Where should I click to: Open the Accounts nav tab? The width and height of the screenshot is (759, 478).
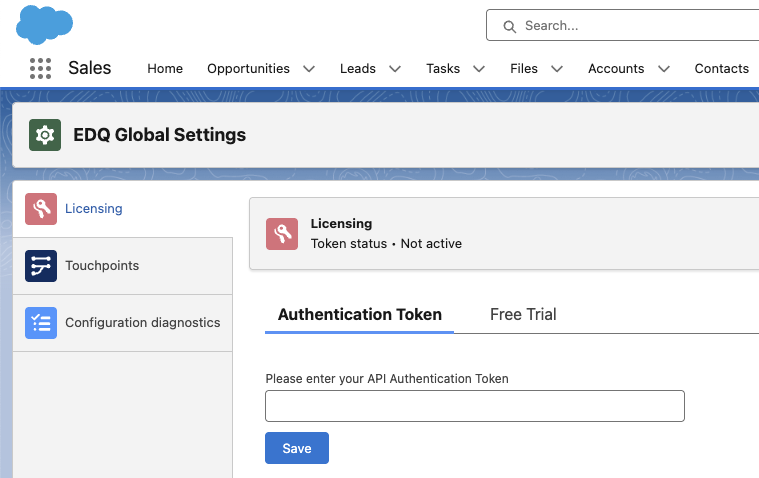point(616,69)
